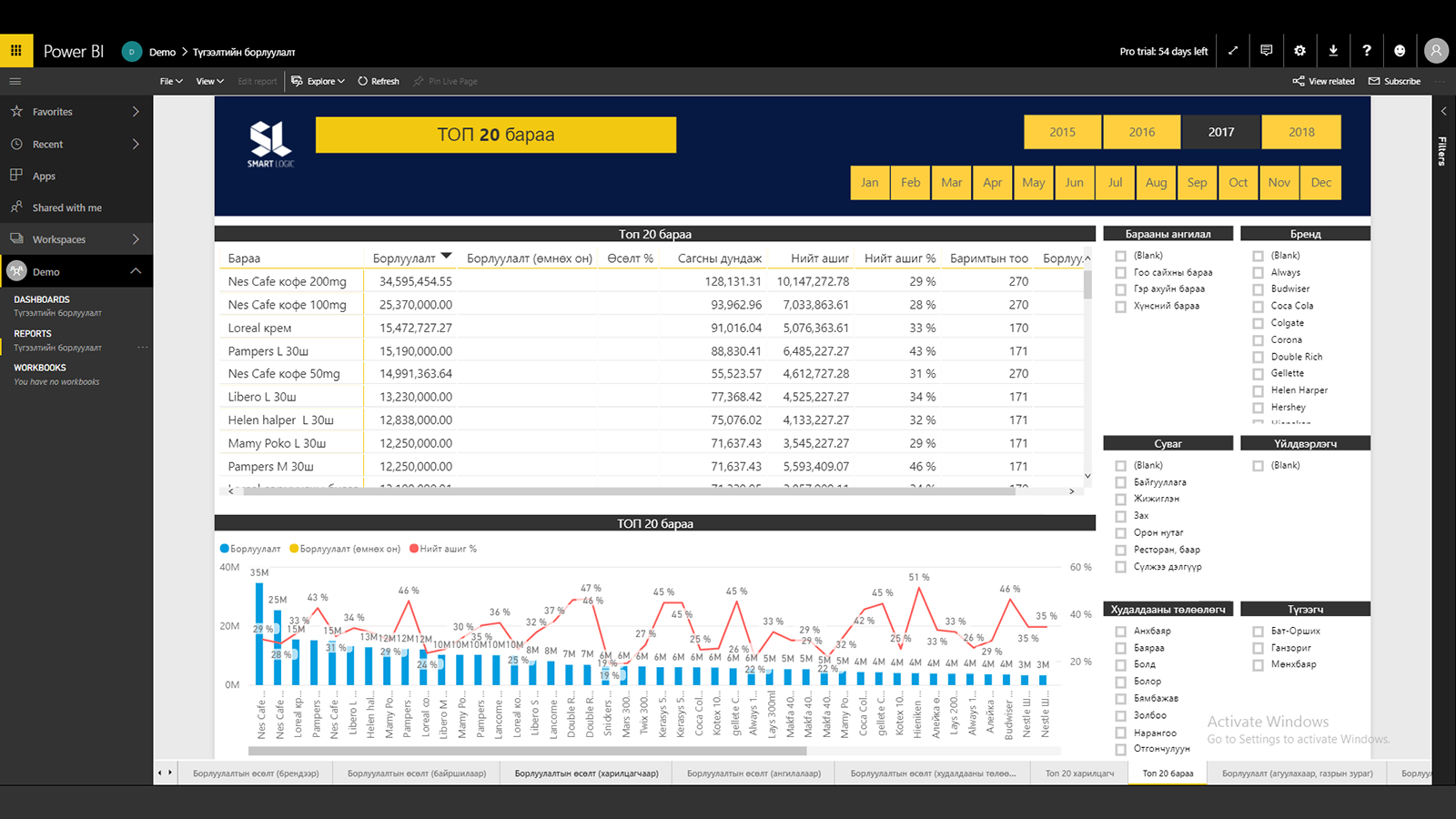Expand Recent chevron
This screenshot has height=819, width=1456.
(136, 144)
